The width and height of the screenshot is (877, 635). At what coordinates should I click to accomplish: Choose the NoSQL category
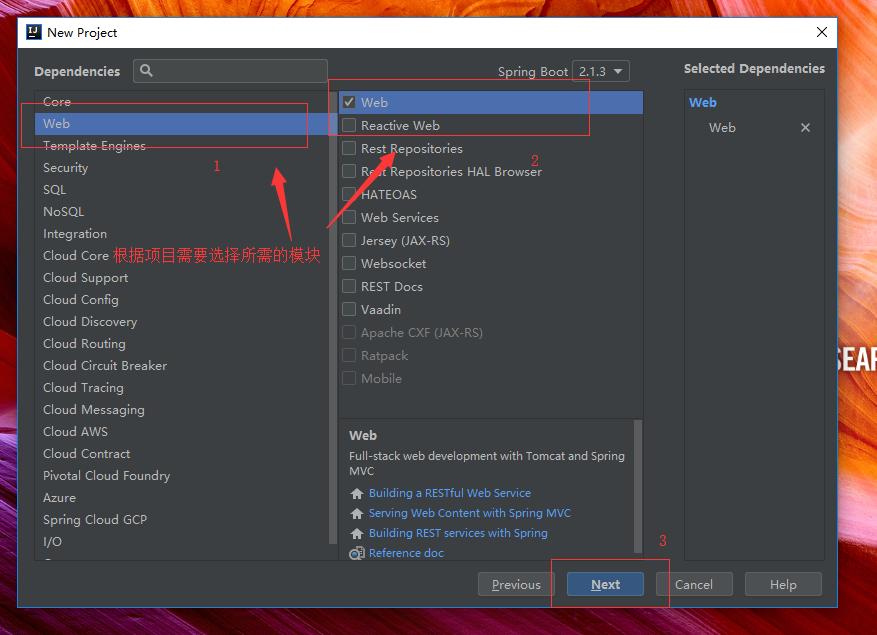(x=182, y=211)
